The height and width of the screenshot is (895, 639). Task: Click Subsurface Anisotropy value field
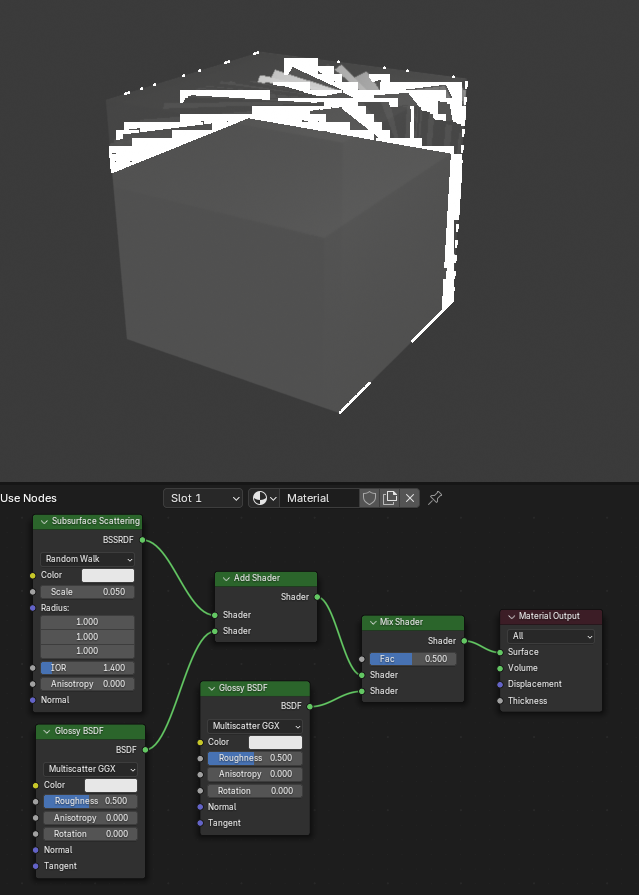87,684
